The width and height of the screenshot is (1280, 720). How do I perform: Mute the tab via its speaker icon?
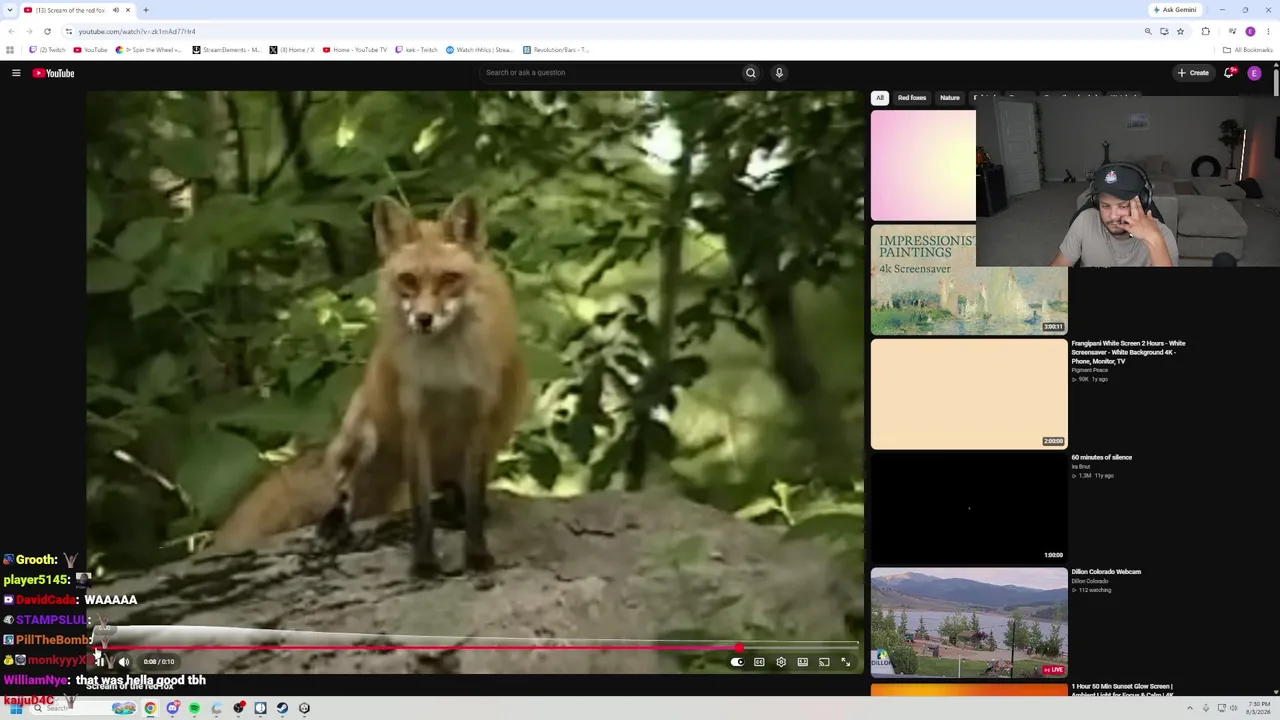pos(115,10)
